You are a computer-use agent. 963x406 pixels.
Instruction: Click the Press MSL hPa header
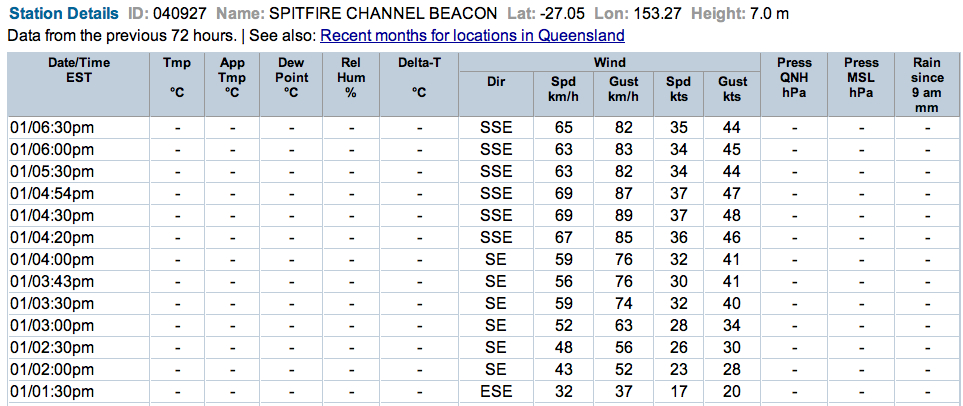pyautogui.click(x=861, y=77)
